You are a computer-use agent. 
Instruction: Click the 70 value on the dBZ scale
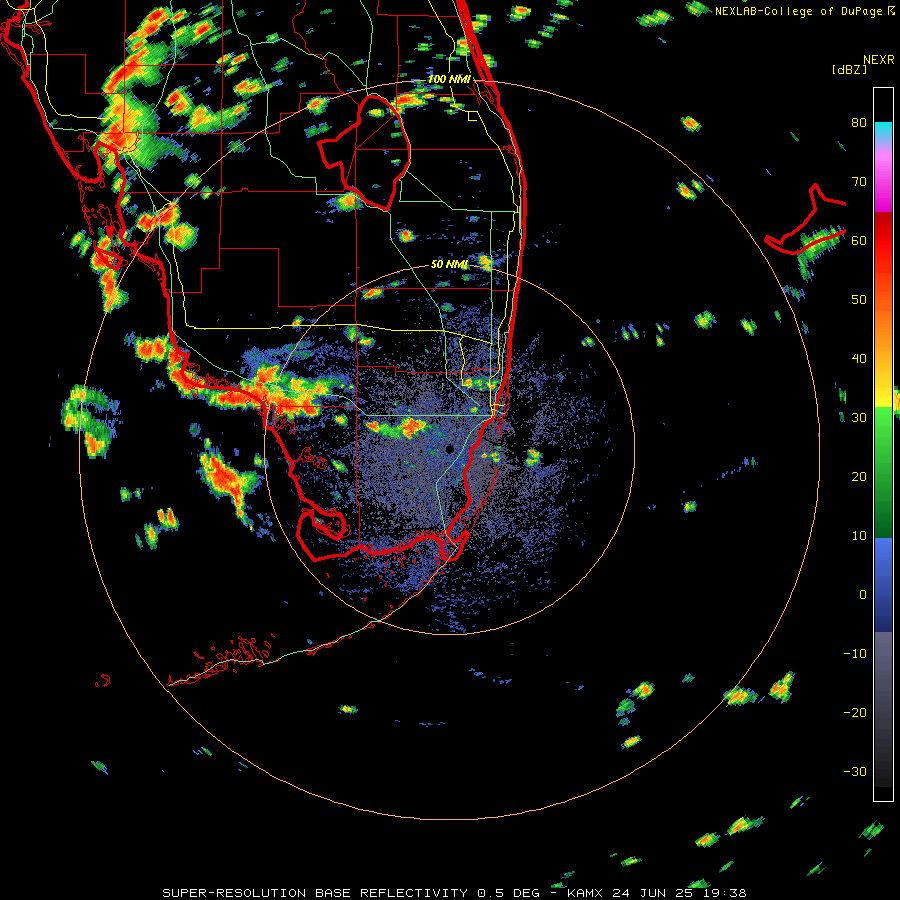pyautogui.click(x=859, y=182)
